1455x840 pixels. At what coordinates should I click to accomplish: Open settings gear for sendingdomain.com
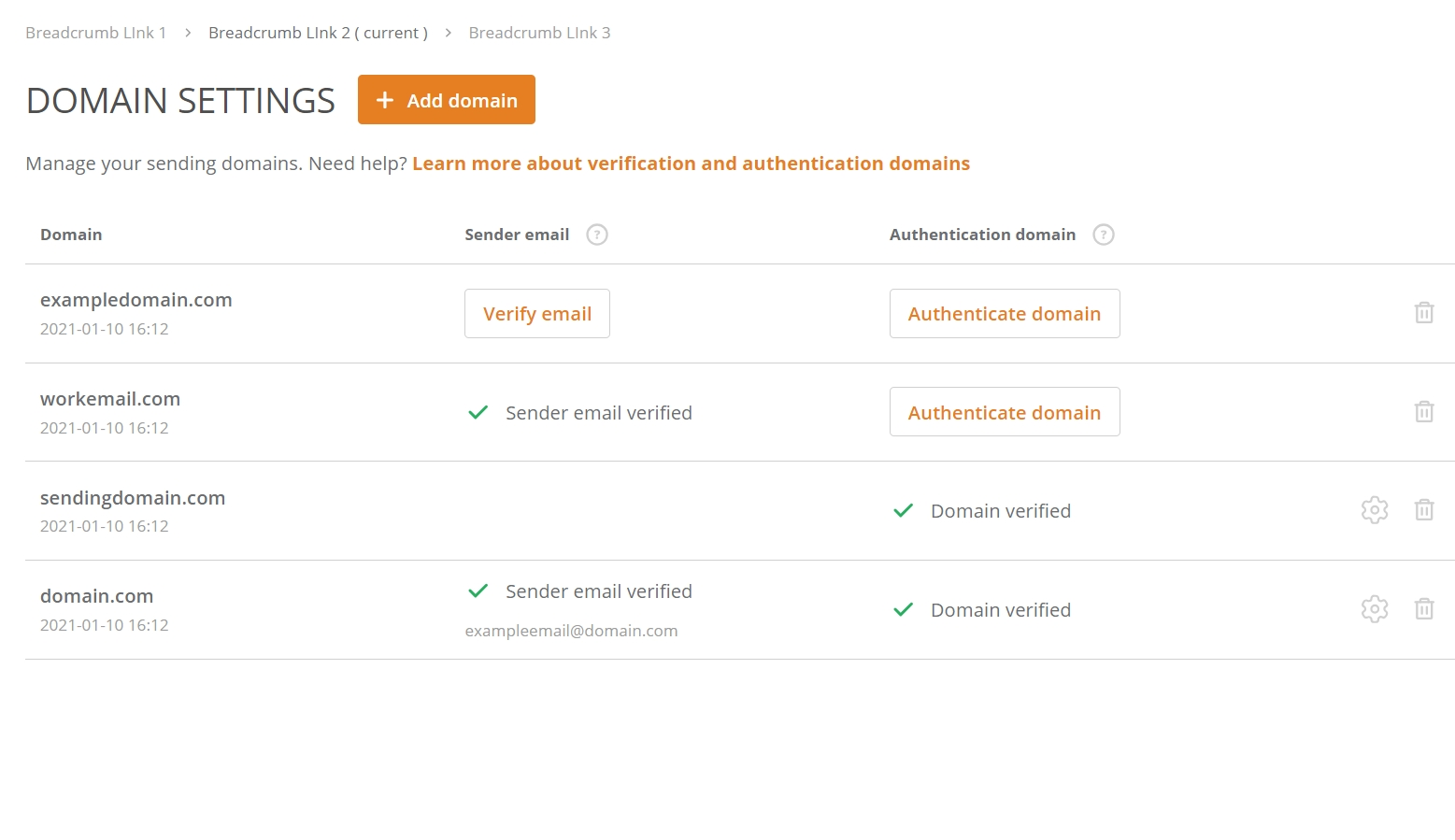[x=1374, y=510]
